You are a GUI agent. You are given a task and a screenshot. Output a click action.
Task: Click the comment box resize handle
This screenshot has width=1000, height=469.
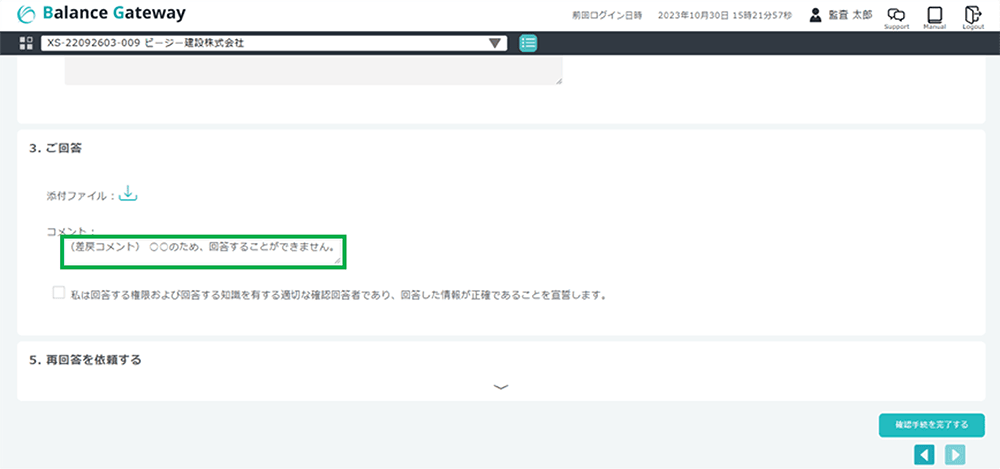click(338, 261)
